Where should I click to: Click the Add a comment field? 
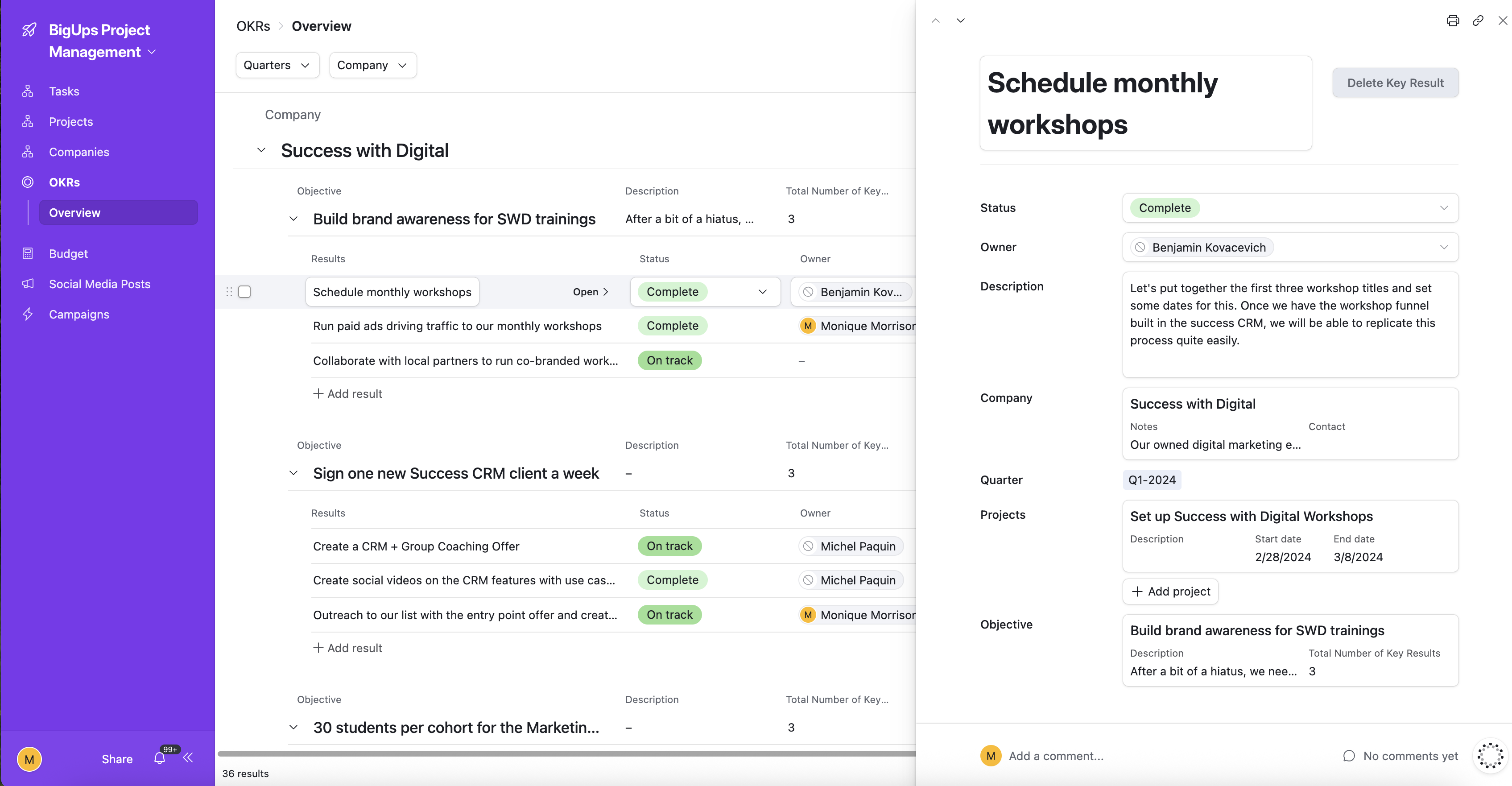[x=1056, y=756]
